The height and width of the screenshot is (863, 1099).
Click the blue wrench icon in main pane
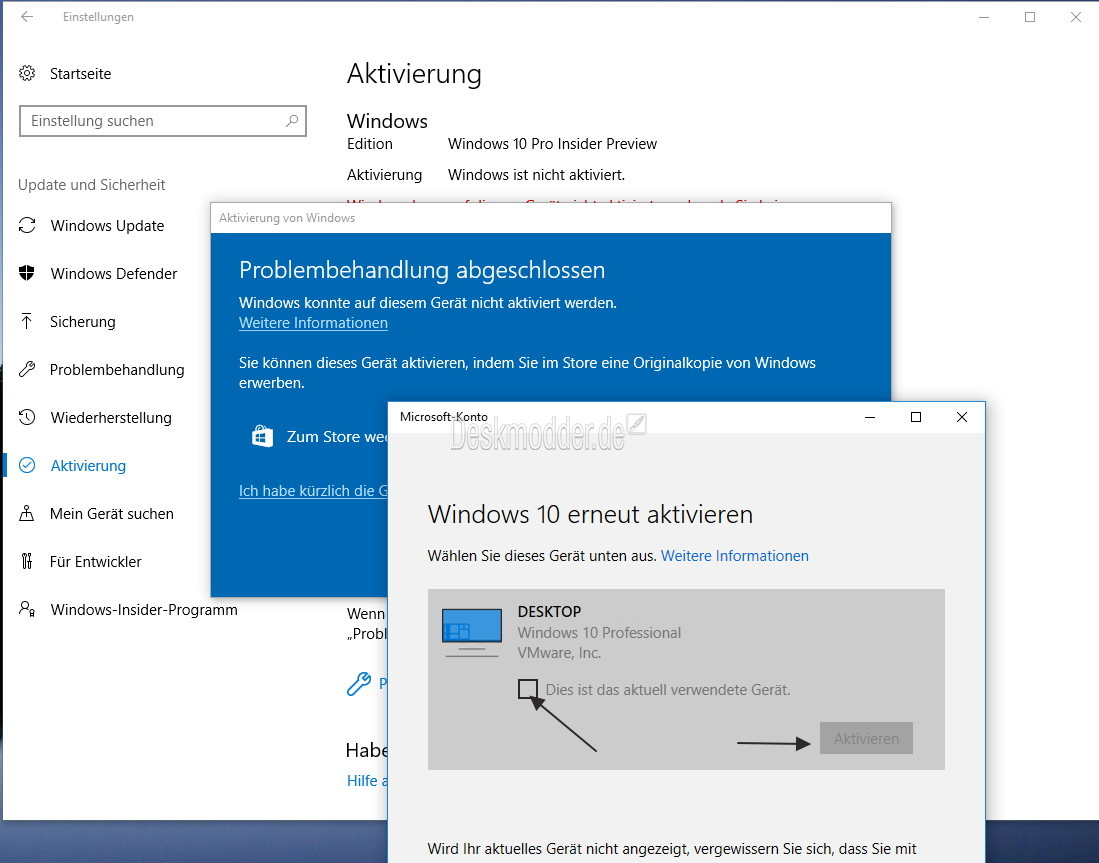pos(359,684)
